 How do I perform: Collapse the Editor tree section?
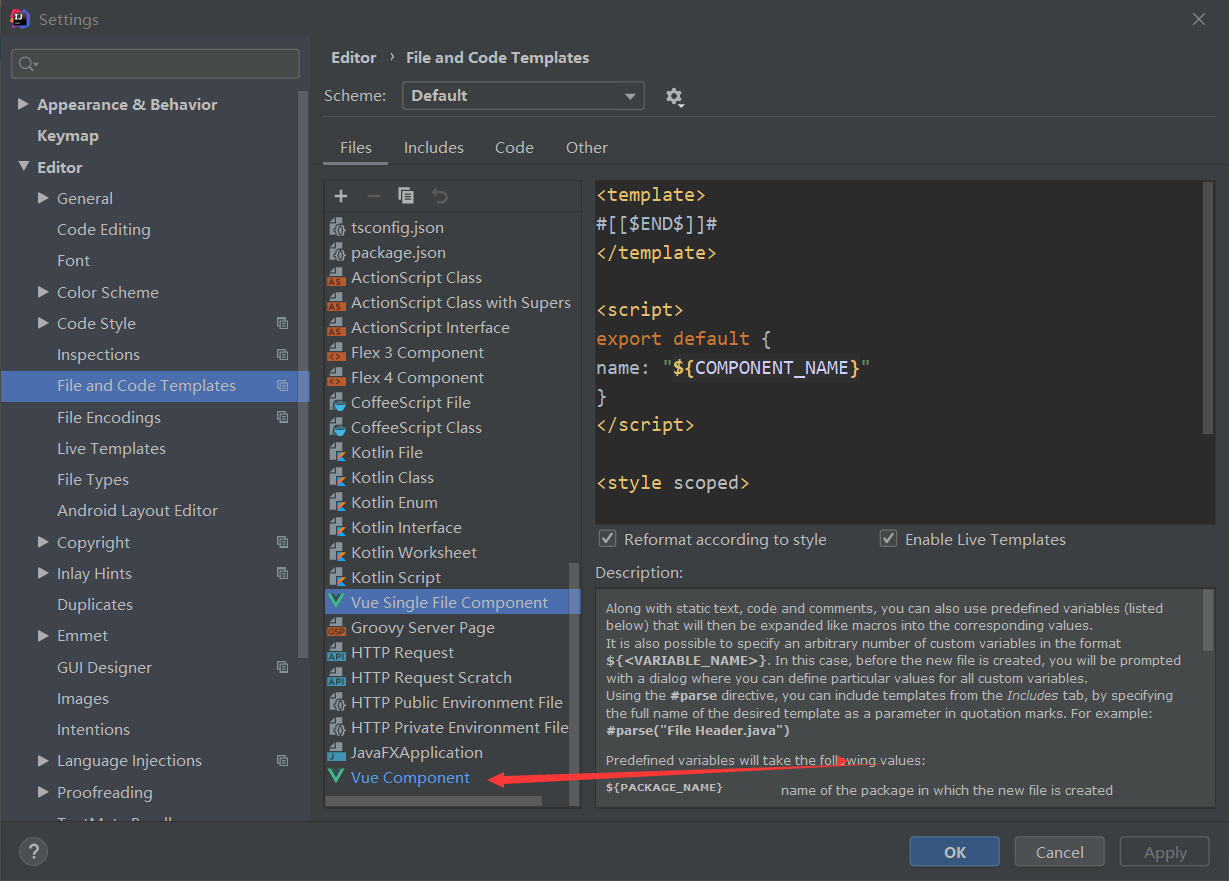[24, 167]
